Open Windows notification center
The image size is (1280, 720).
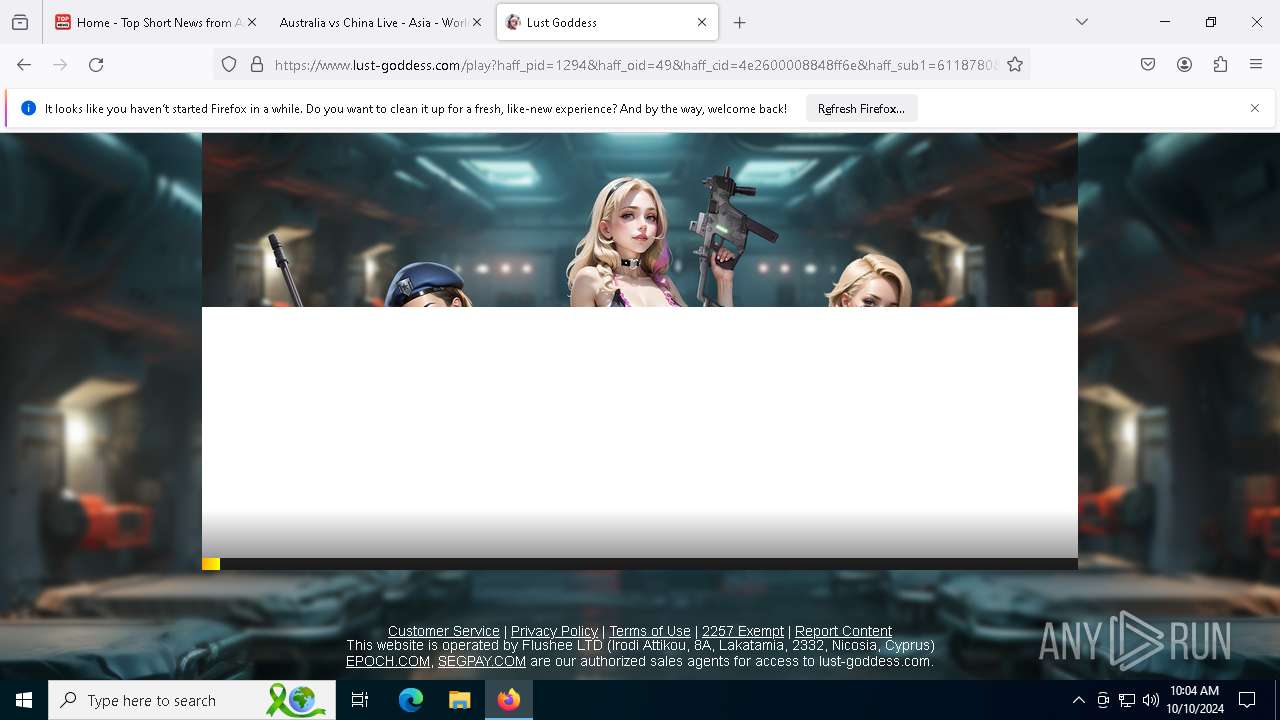click(x=1247, y=700)
